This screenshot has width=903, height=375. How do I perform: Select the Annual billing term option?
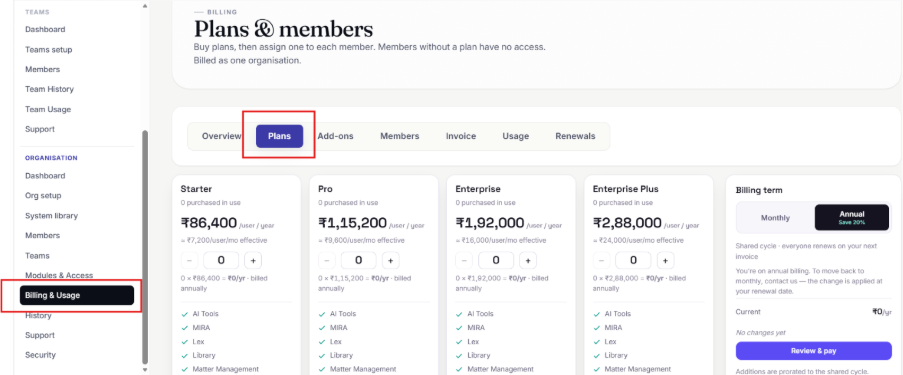852,218
